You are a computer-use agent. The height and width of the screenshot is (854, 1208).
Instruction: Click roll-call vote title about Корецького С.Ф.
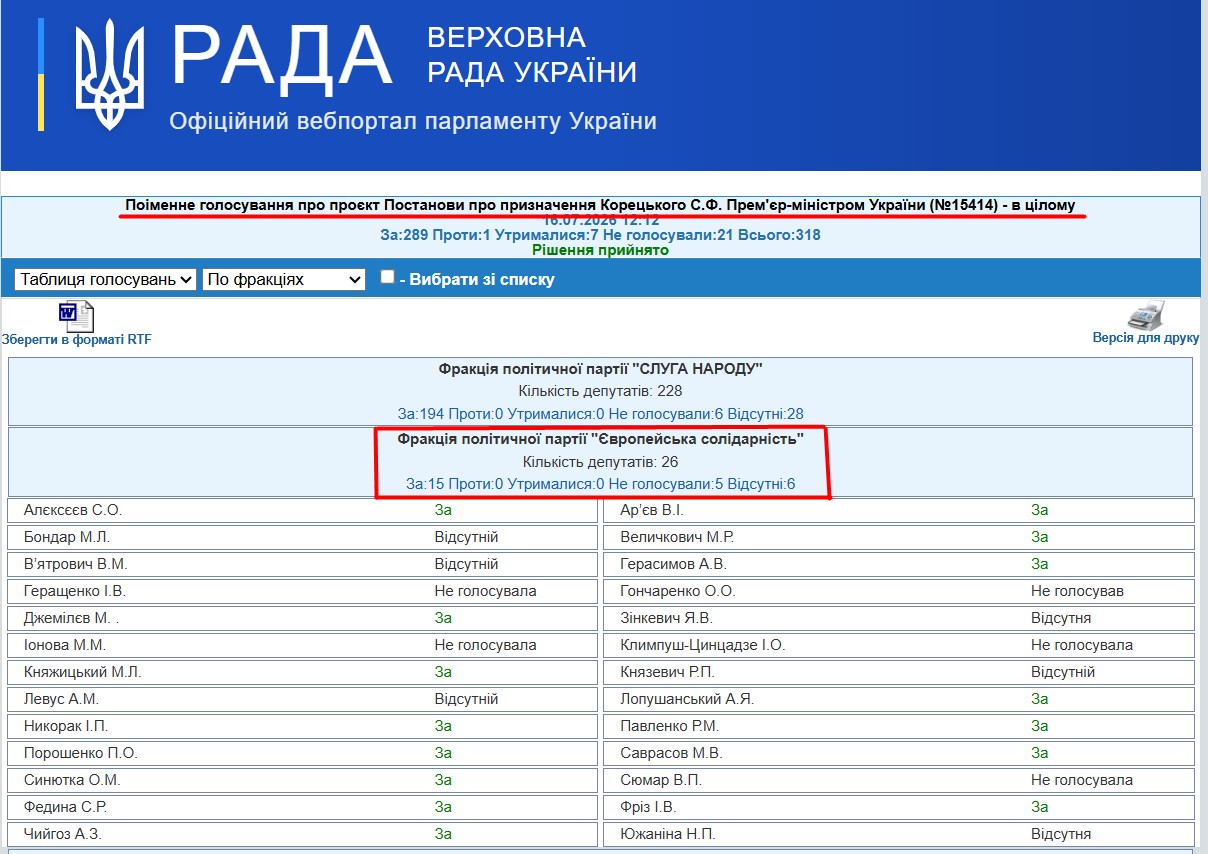click(600, 205)
